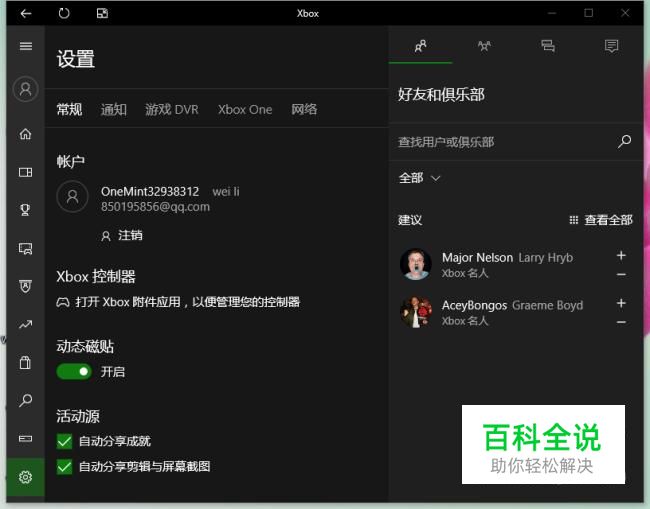Click the compact view icon in title bar

(102, 14)
